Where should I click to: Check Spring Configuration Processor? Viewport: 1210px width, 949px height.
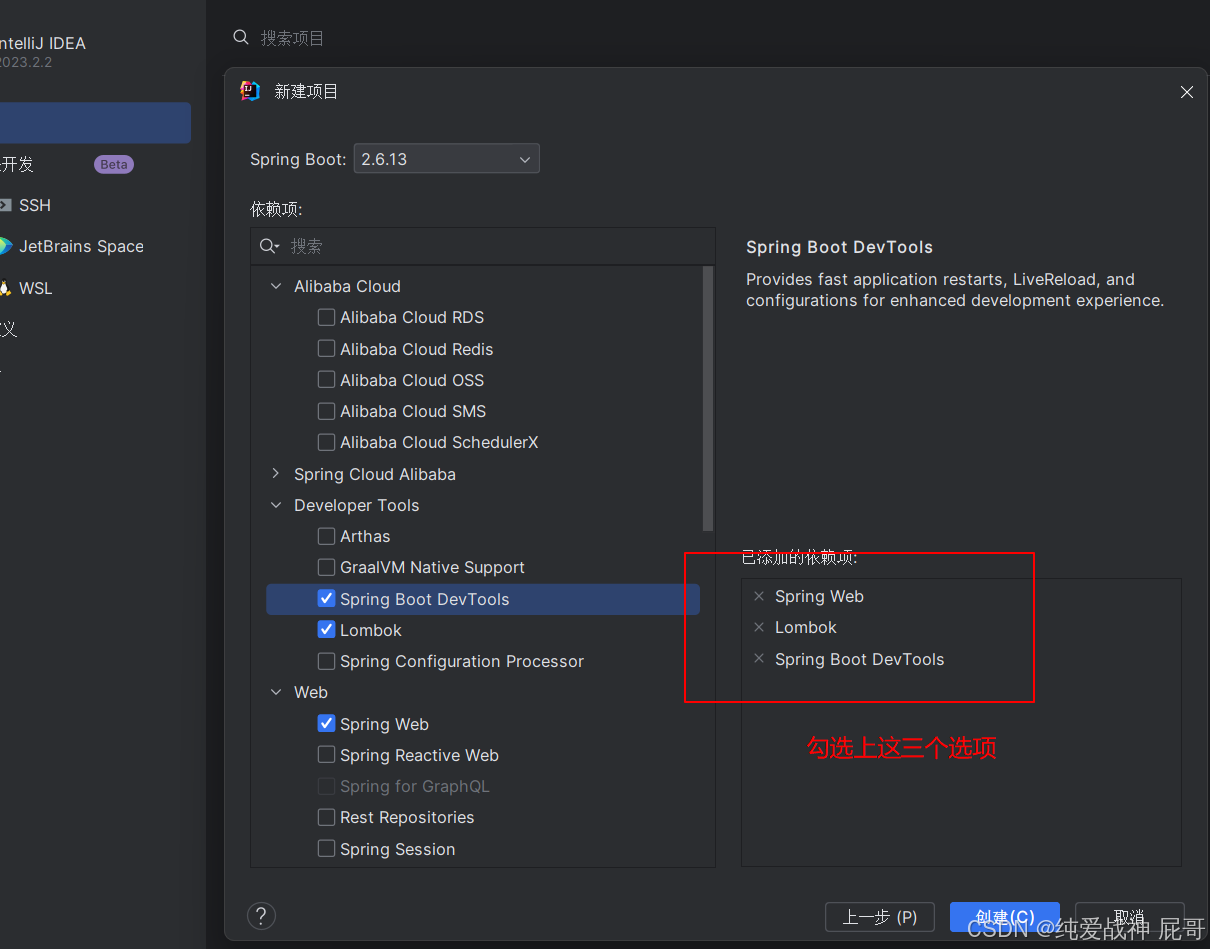tap(326, 661)
